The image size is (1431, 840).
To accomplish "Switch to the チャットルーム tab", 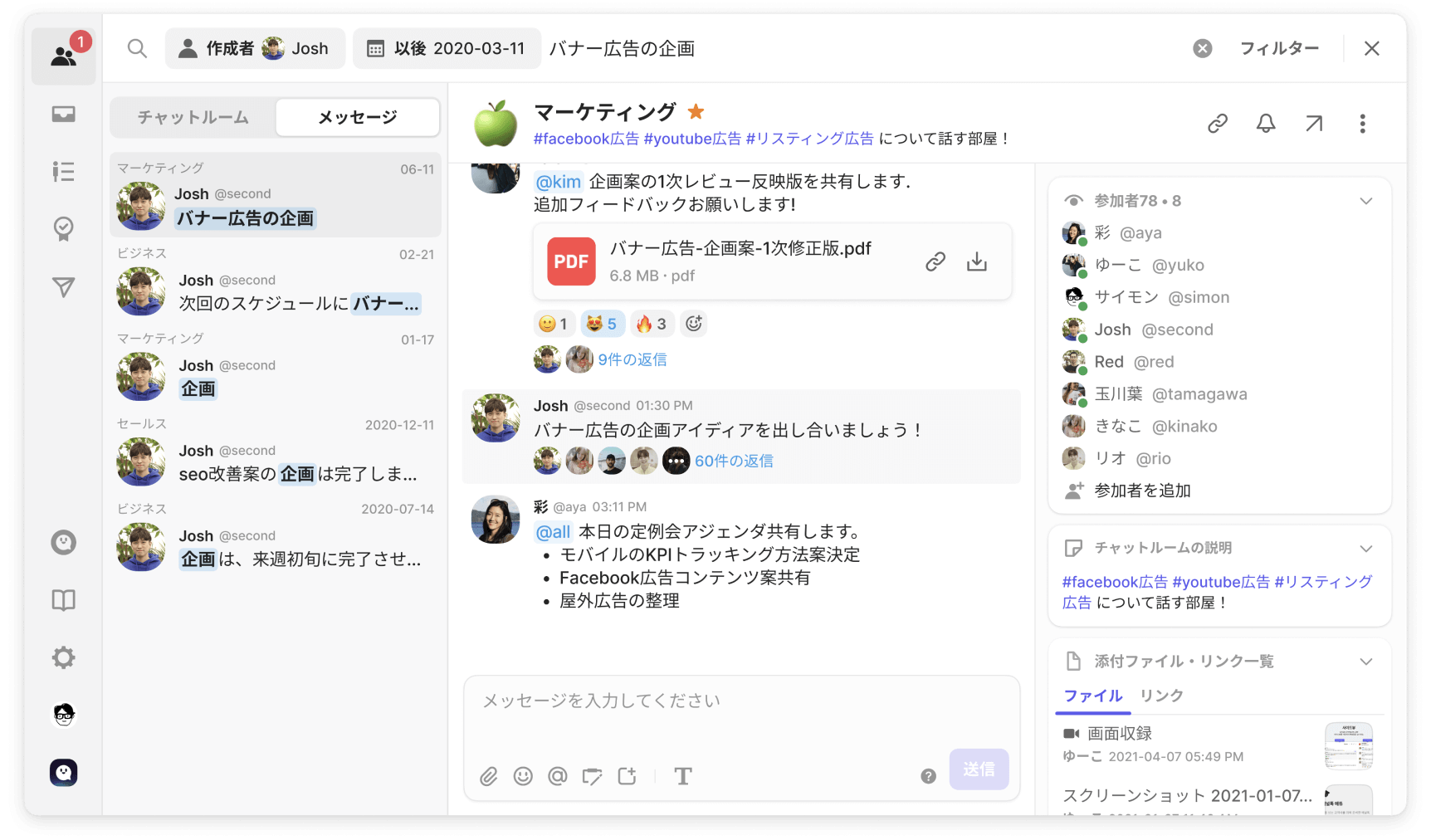I will click(x=193, y=117).
